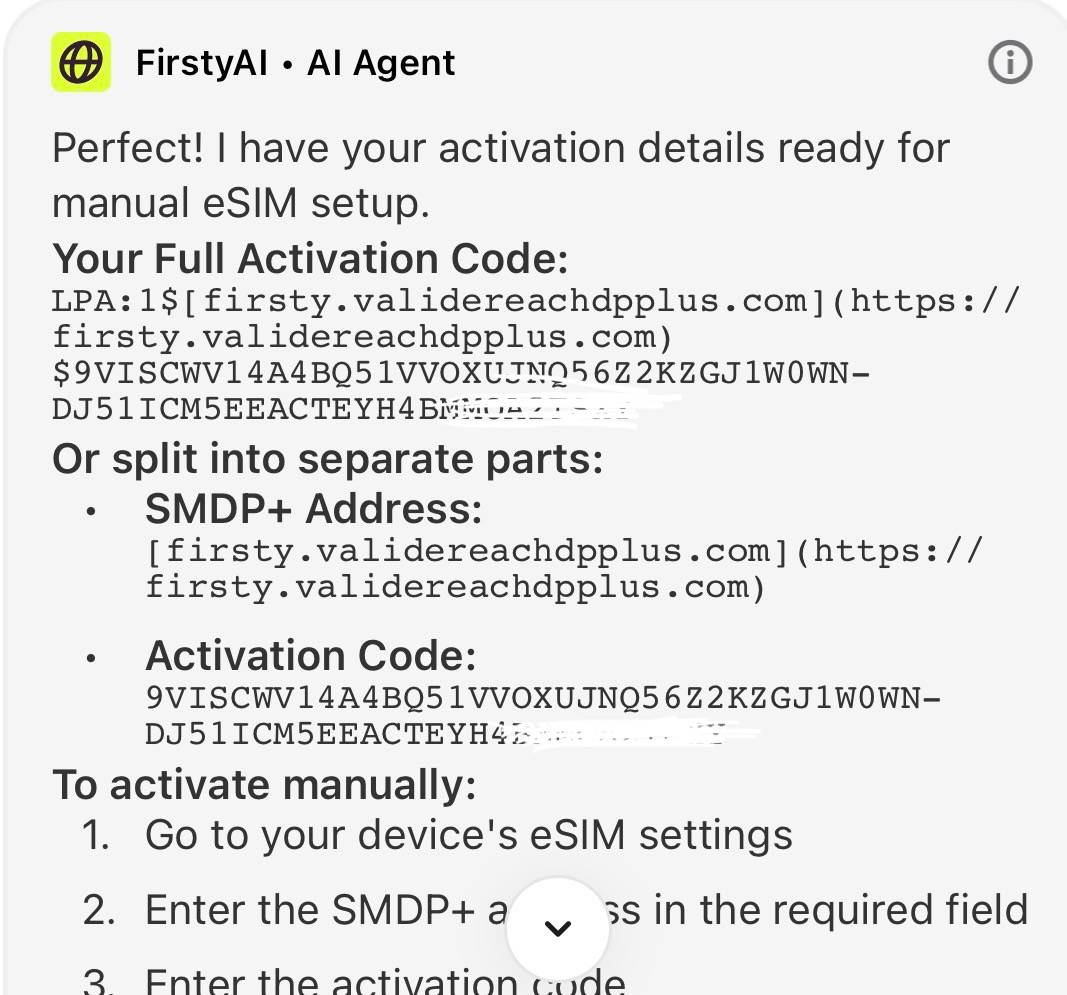Tap the scroll-down chevron button
Screen dimensions: 1067x995
tap(557, 928)
